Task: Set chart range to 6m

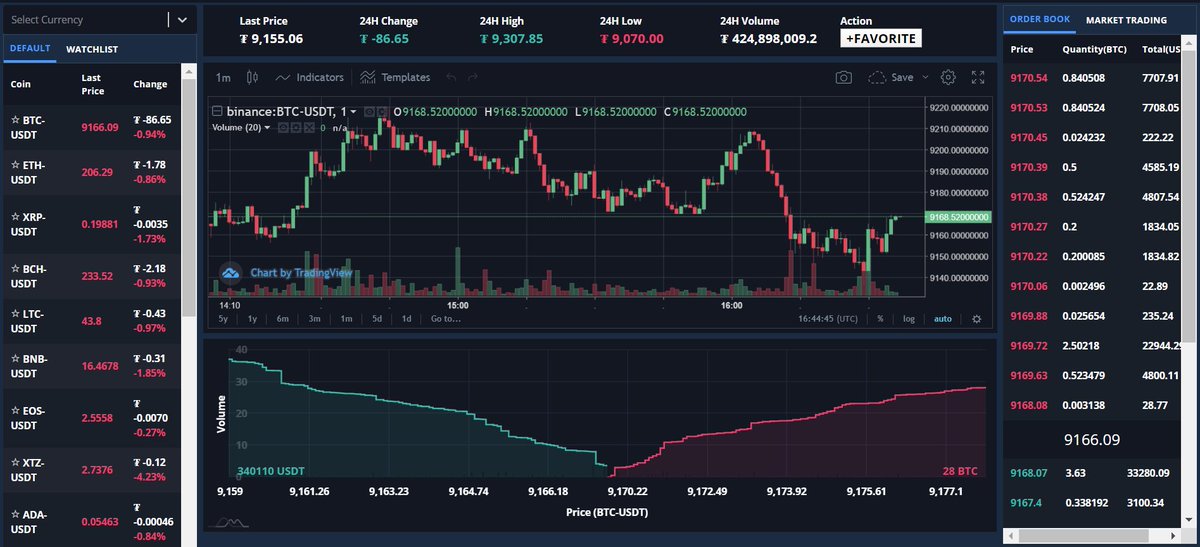Action: pos(283,319)
